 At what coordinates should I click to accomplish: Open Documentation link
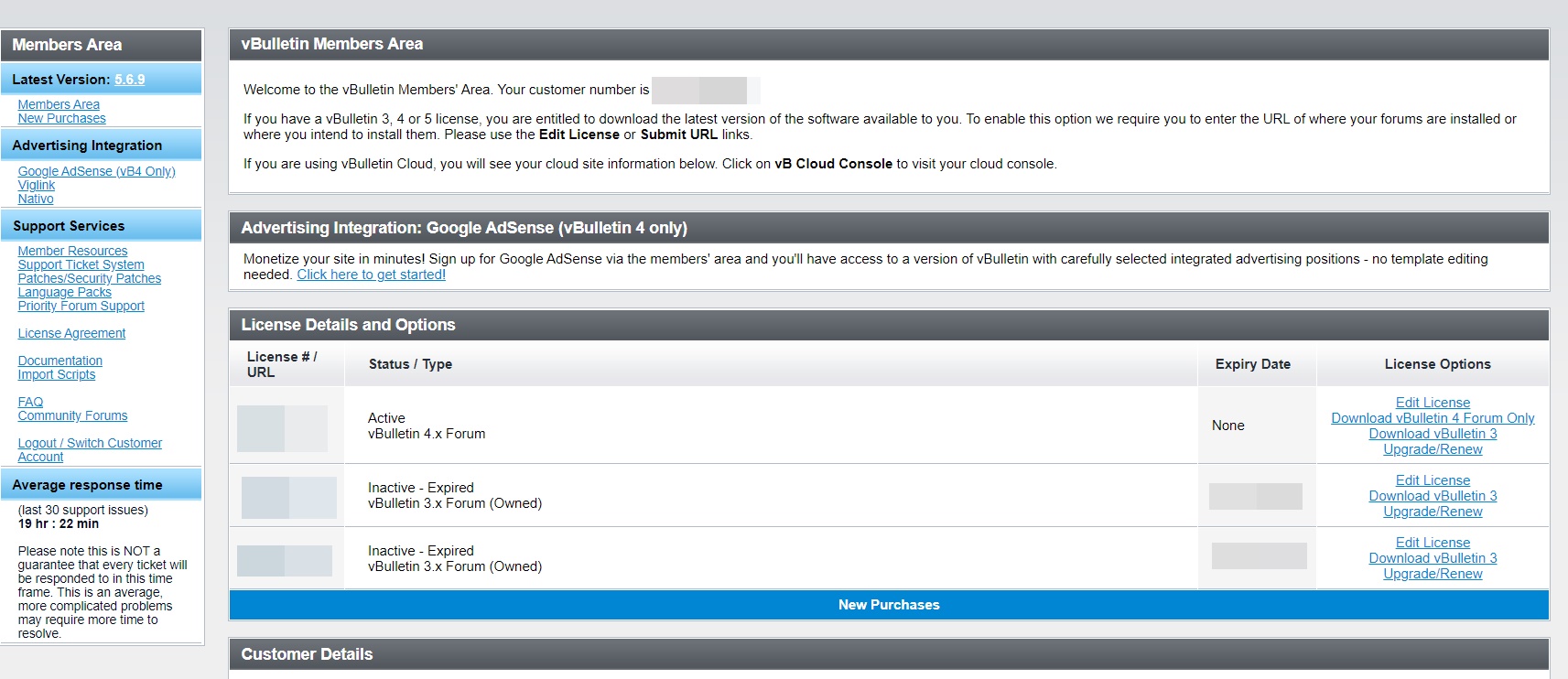click(x=59, y=361)
